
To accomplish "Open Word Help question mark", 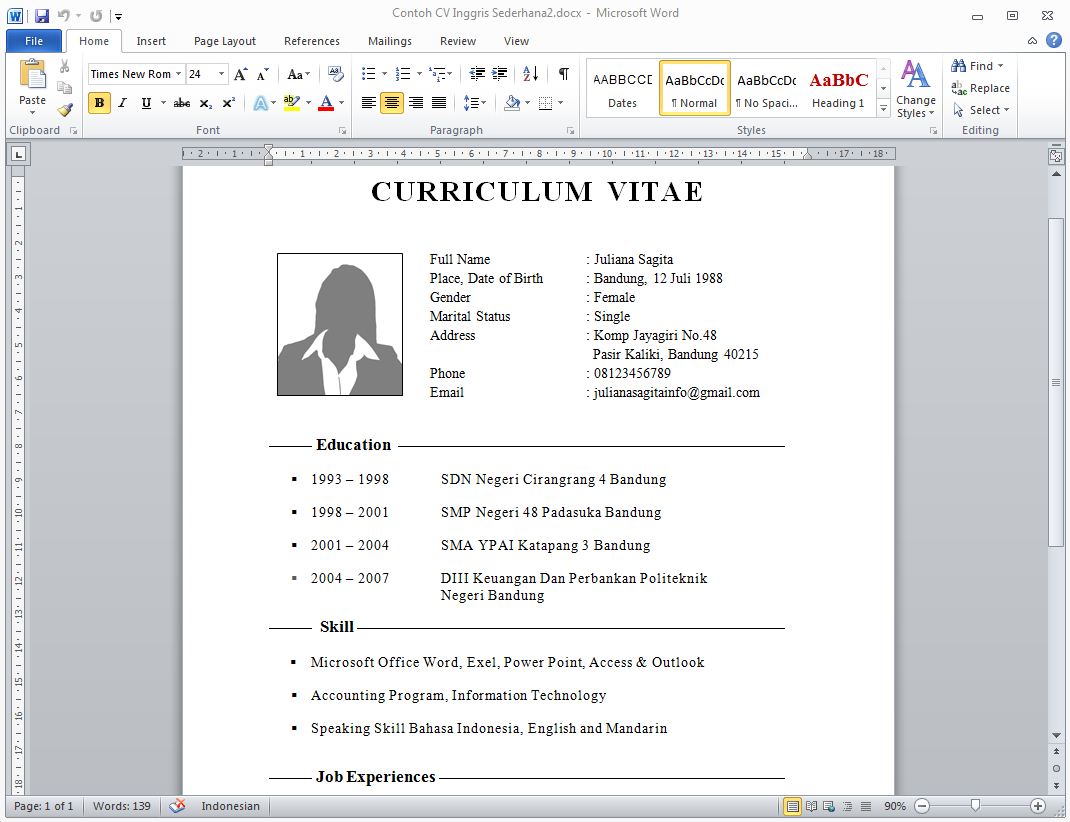I will (1054, 40).
